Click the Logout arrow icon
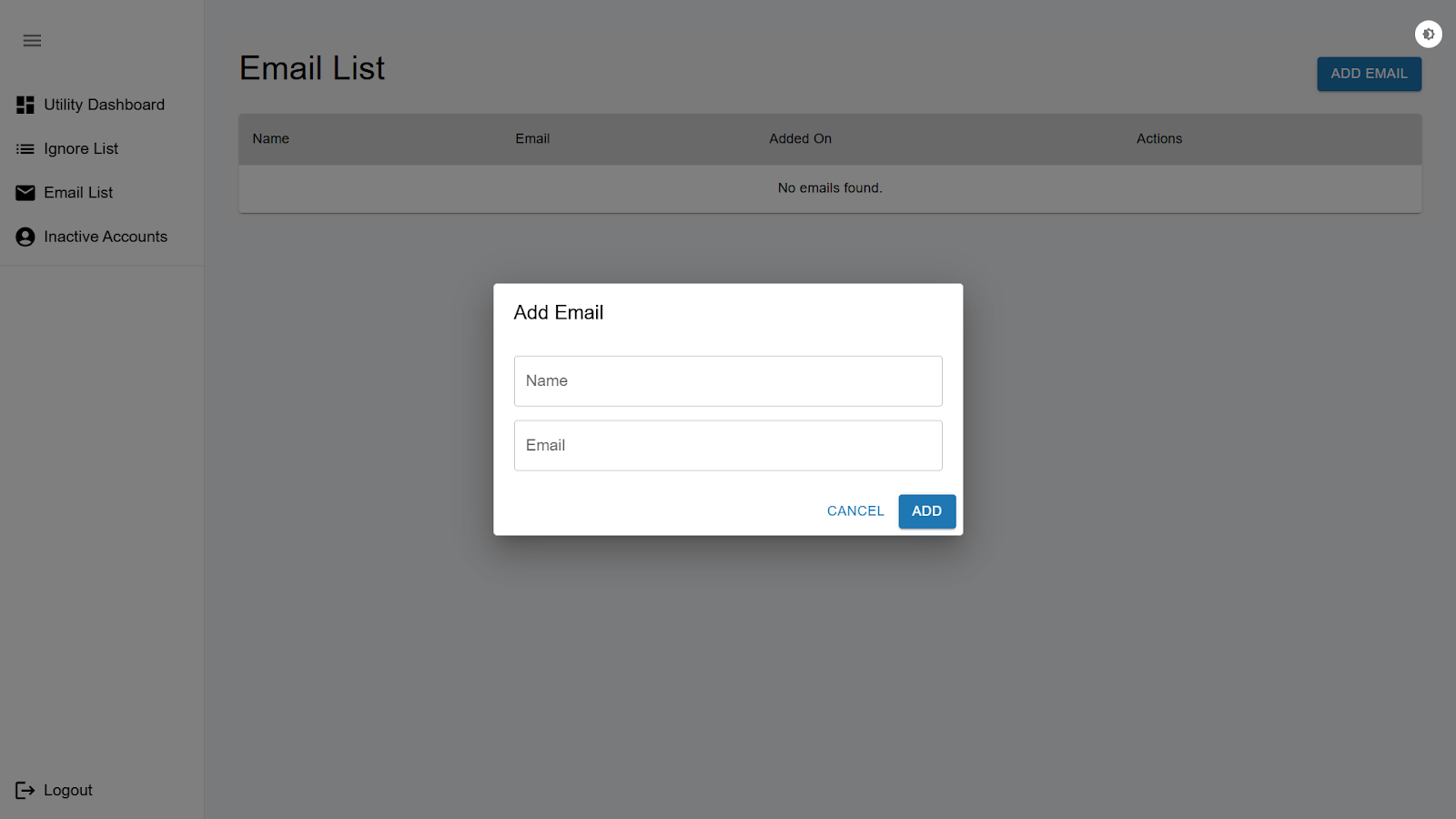The height and width of the screenshot is (819, 1456). tap(25, 790)
